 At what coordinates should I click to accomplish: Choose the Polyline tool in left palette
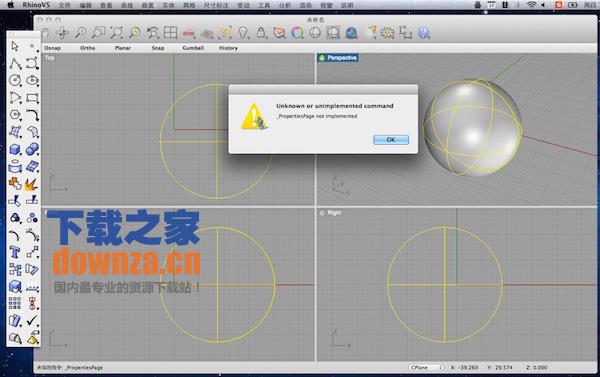(x=15, y=64)
